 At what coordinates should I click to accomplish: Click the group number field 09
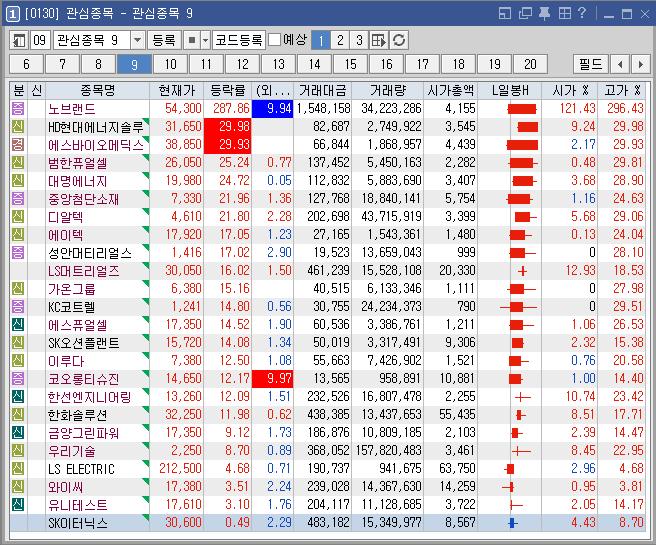40,41
